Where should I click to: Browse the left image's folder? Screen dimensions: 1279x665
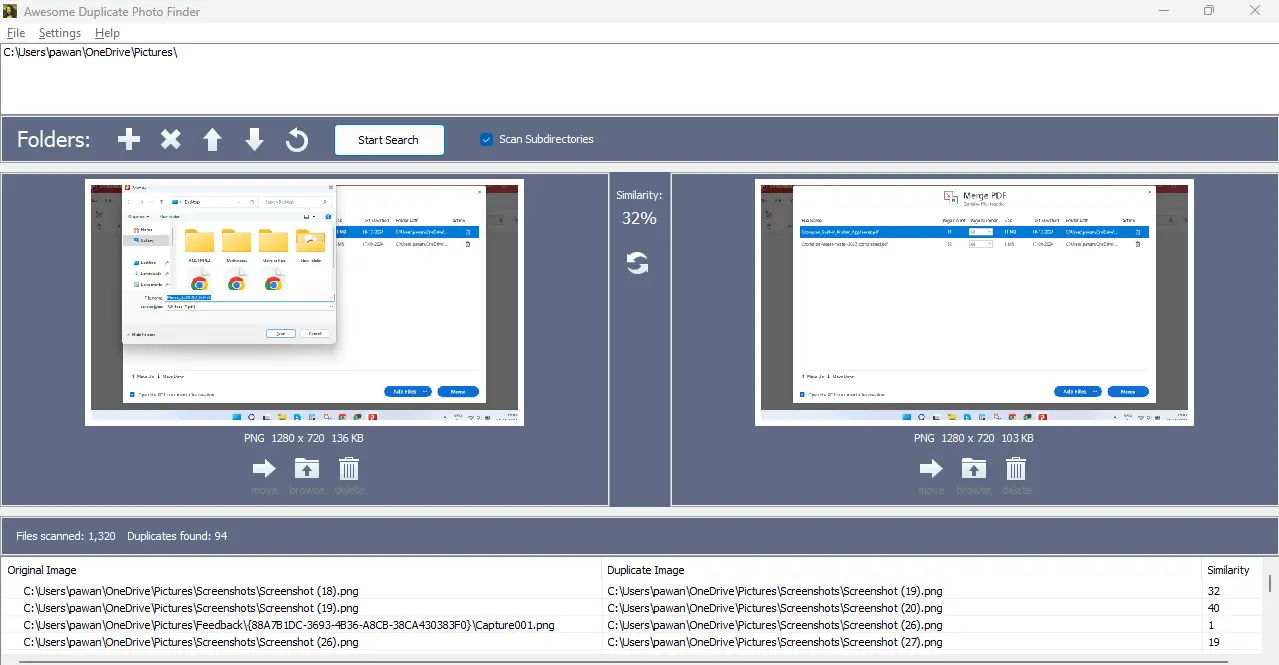(306, 468)
